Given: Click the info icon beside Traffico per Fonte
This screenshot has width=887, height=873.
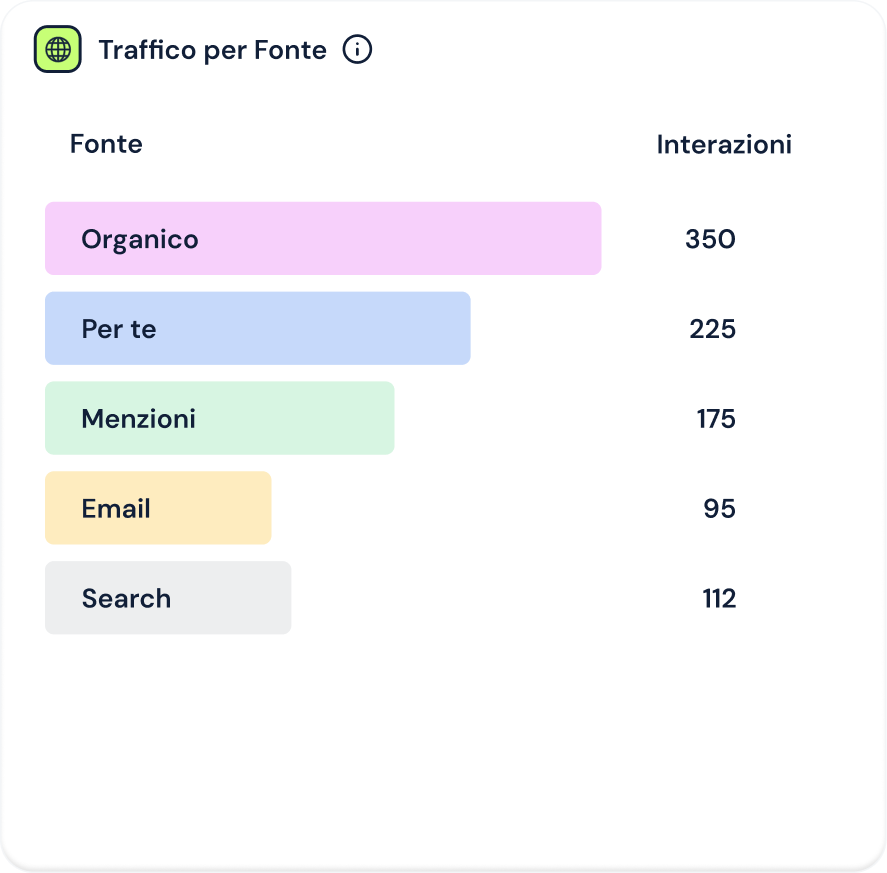Looking at the screenshot, I should coord(357,49).
